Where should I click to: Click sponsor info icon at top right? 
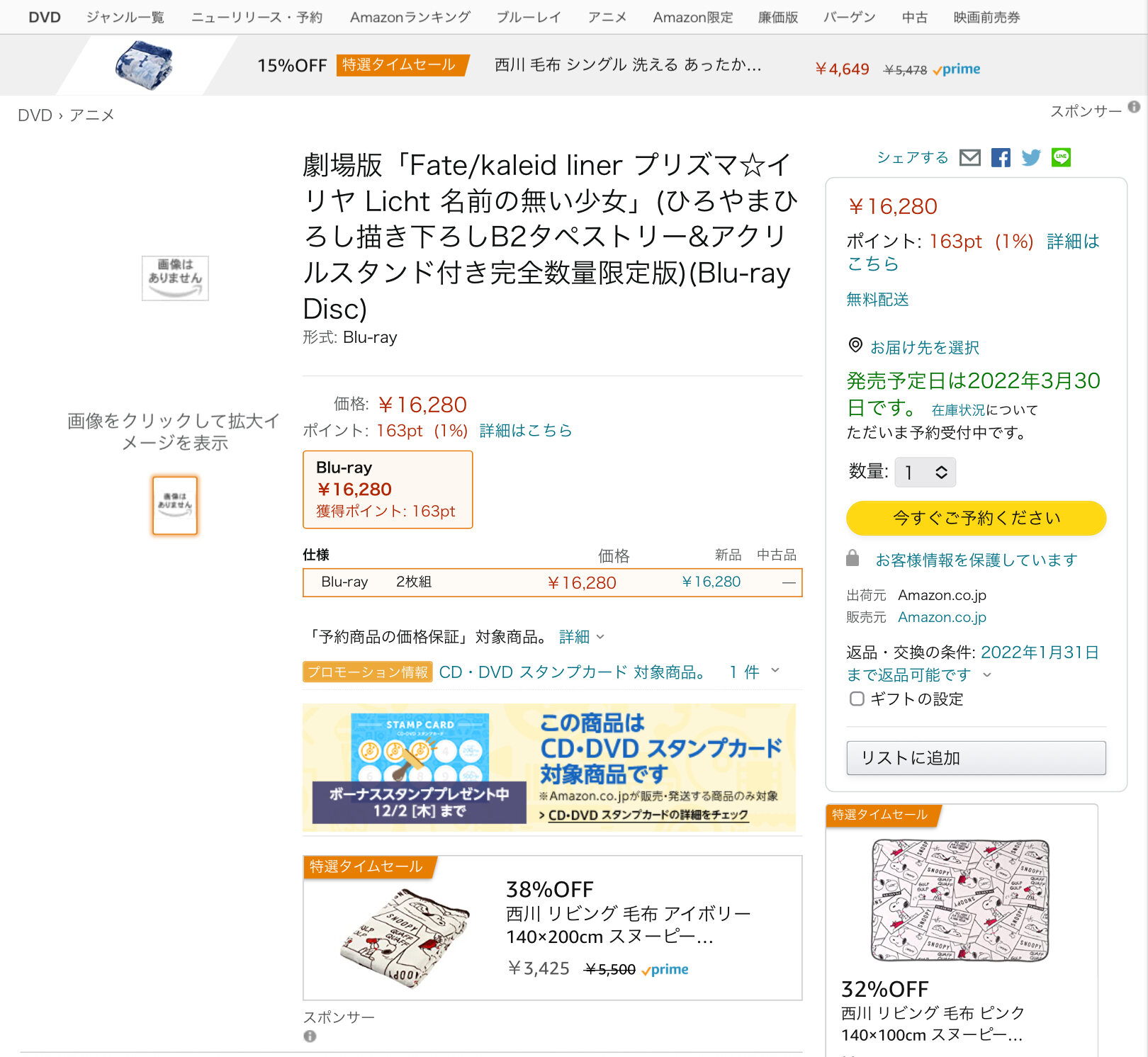(1134, 107)
